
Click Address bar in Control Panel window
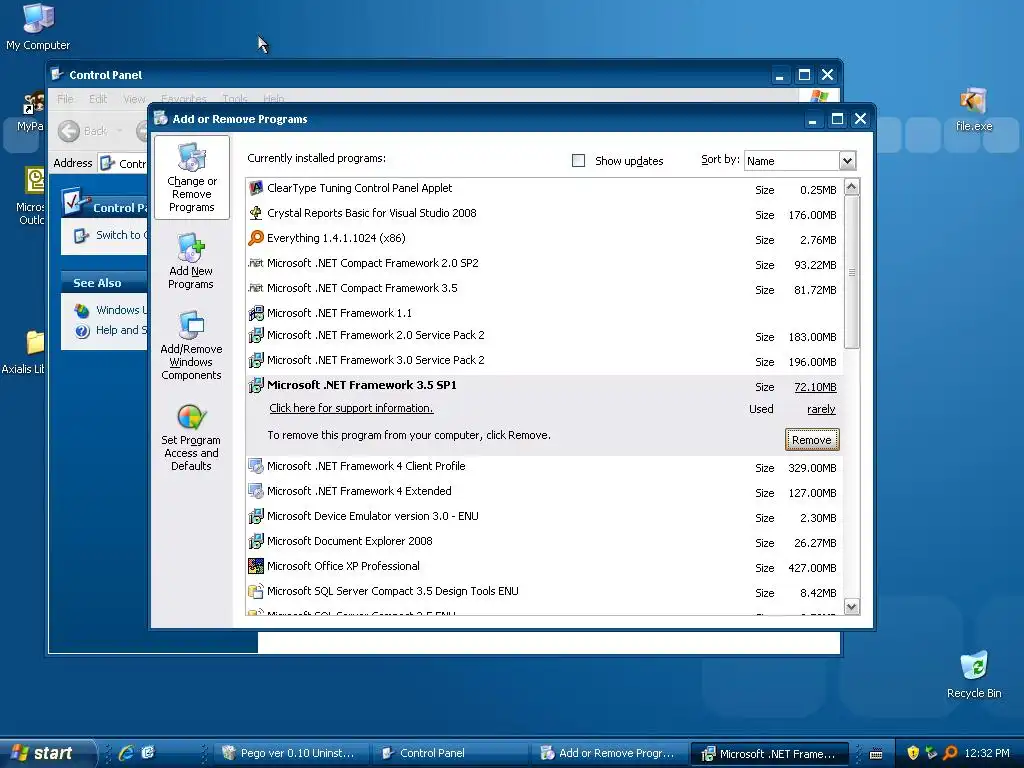coord(124,163)
